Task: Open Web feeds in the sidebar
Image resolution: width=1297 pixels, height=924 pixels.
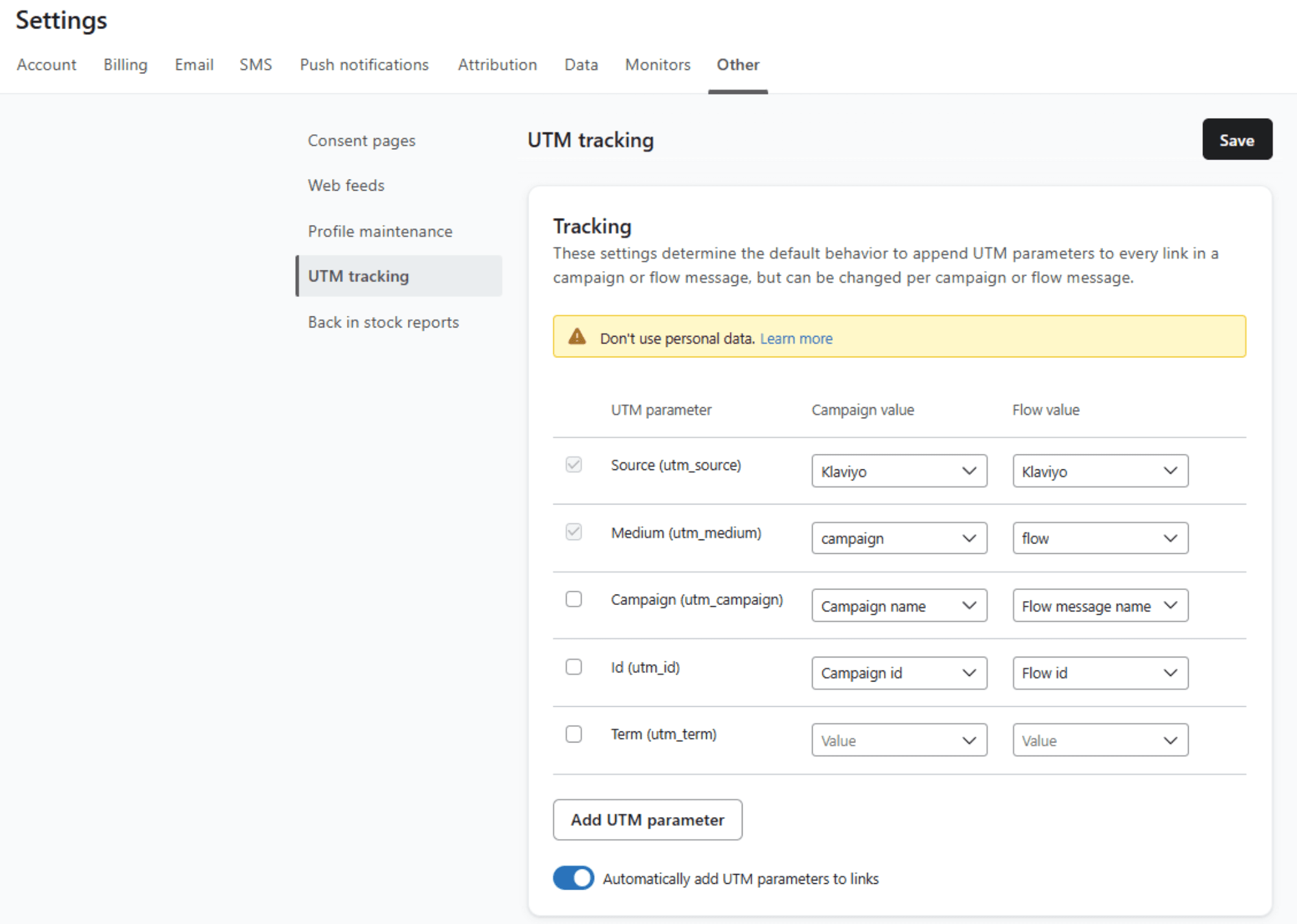Action: coord(346,185)
